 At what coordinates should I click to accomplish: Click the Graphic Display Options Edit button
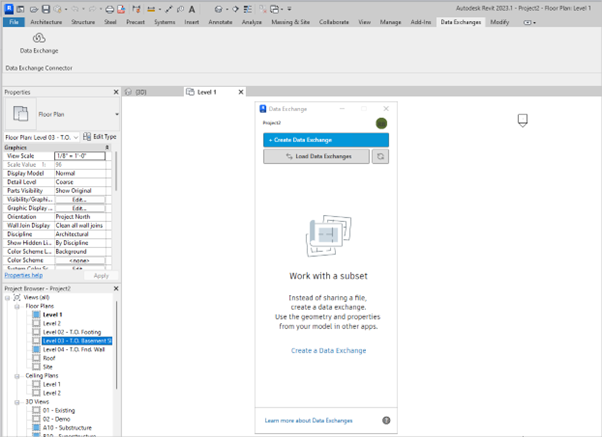[79, 208]
